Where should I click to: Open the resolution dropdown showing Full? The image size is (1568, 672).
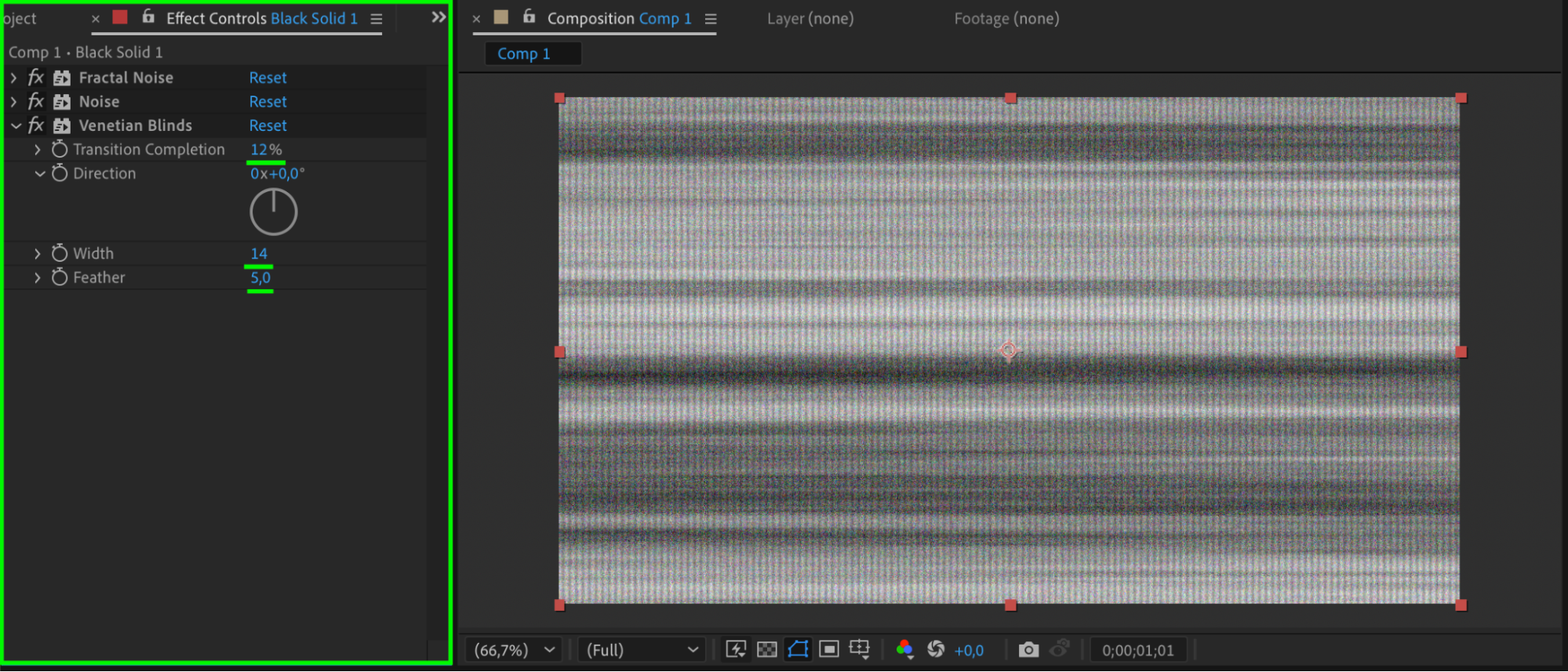642,650
